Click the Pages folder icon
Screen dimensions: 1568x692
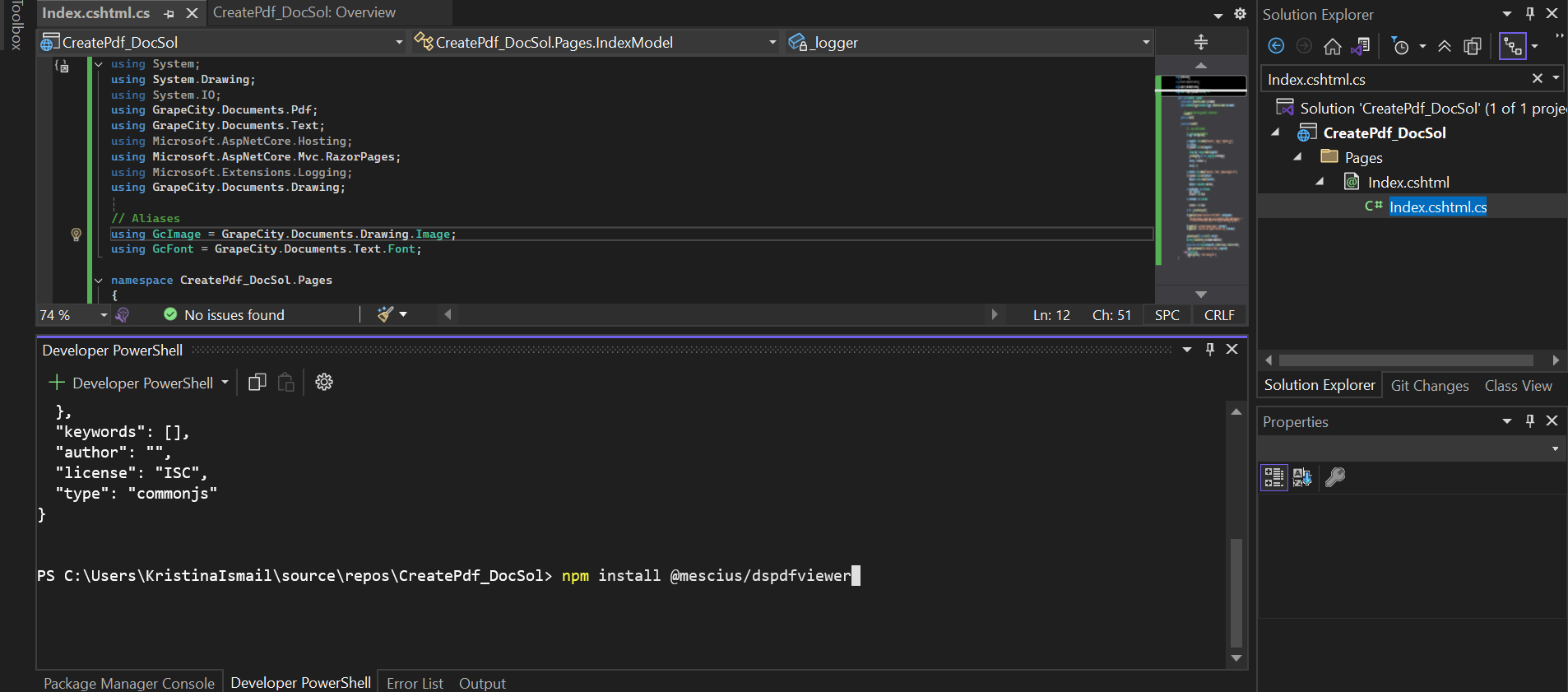click(1329, 156)
